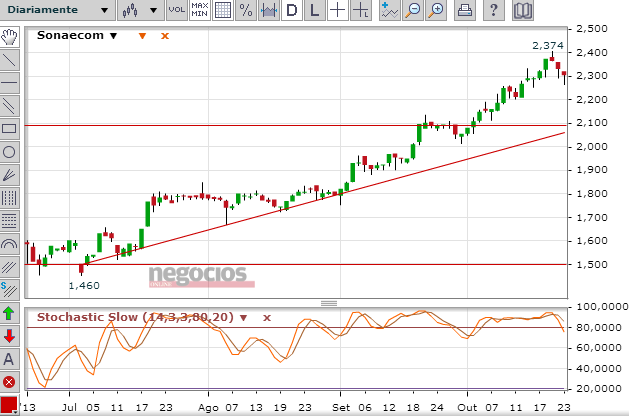Image resolution: width=629 pixels, height=416 pixels.
Task: Click the Ago month axis label
Action: 208,408
